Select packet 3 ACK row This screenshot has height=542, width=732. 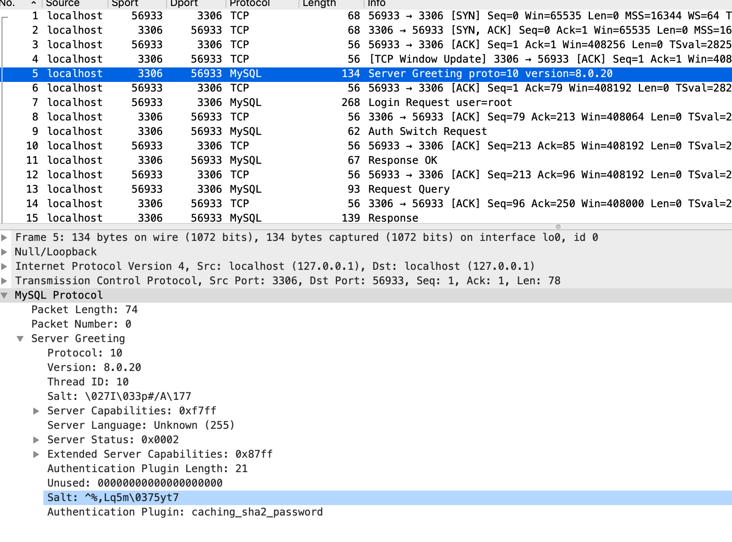point(366,45)
